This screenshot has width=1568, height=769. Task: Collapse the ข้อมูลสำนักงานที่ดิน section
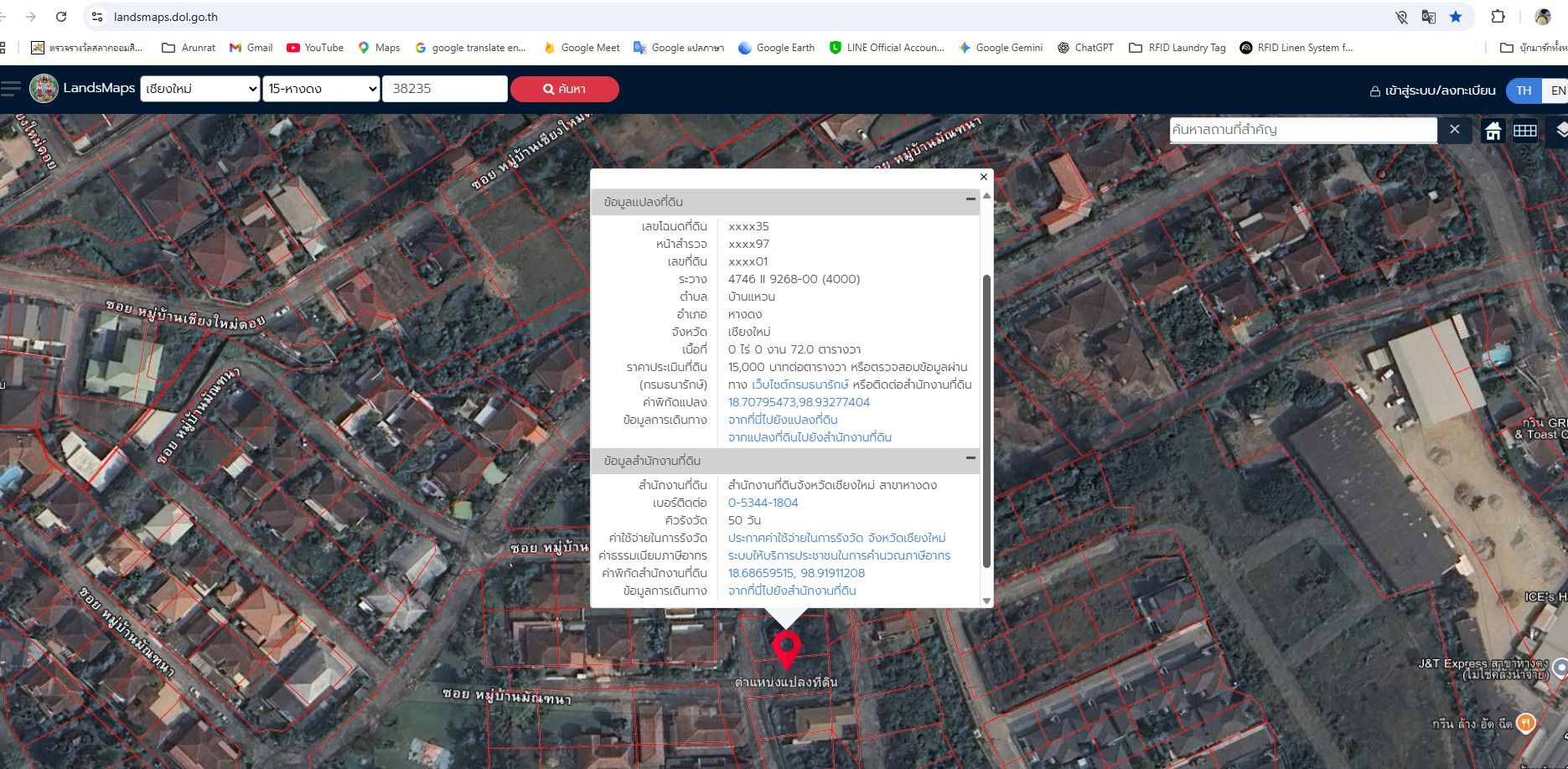point(970,458)
